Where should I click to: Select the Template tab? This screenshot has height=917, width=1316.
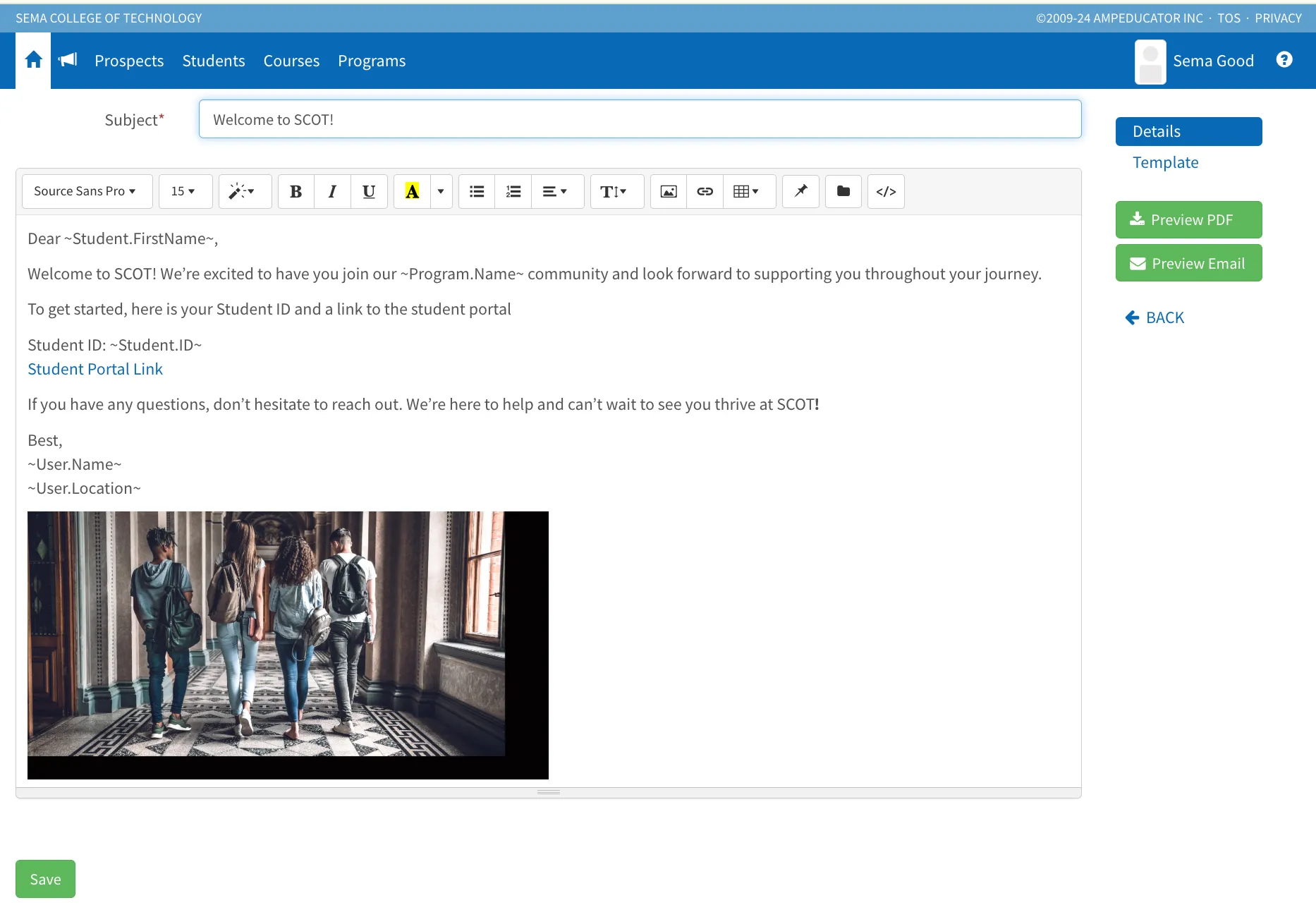pos(1165,162)
